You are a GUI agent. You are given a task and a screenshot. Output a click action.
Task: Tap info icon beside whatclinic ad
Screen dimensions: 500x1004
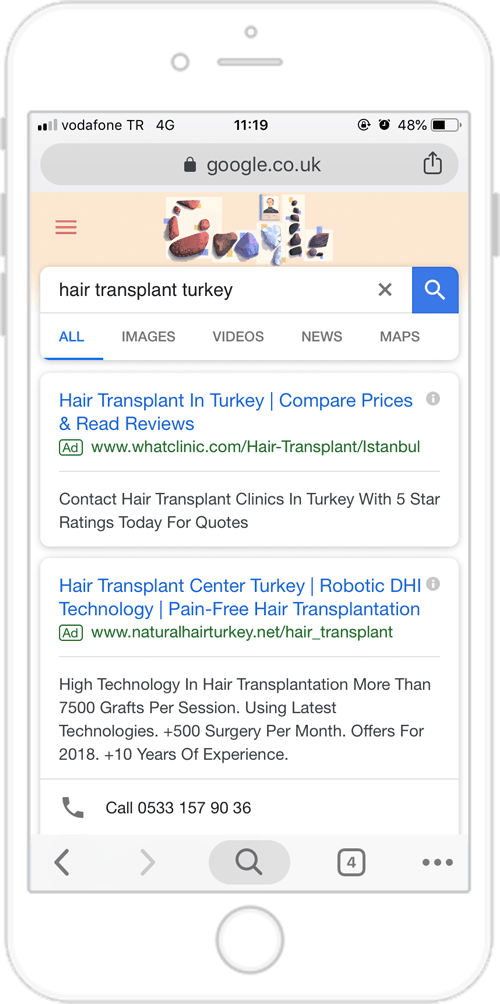[433, 399]
